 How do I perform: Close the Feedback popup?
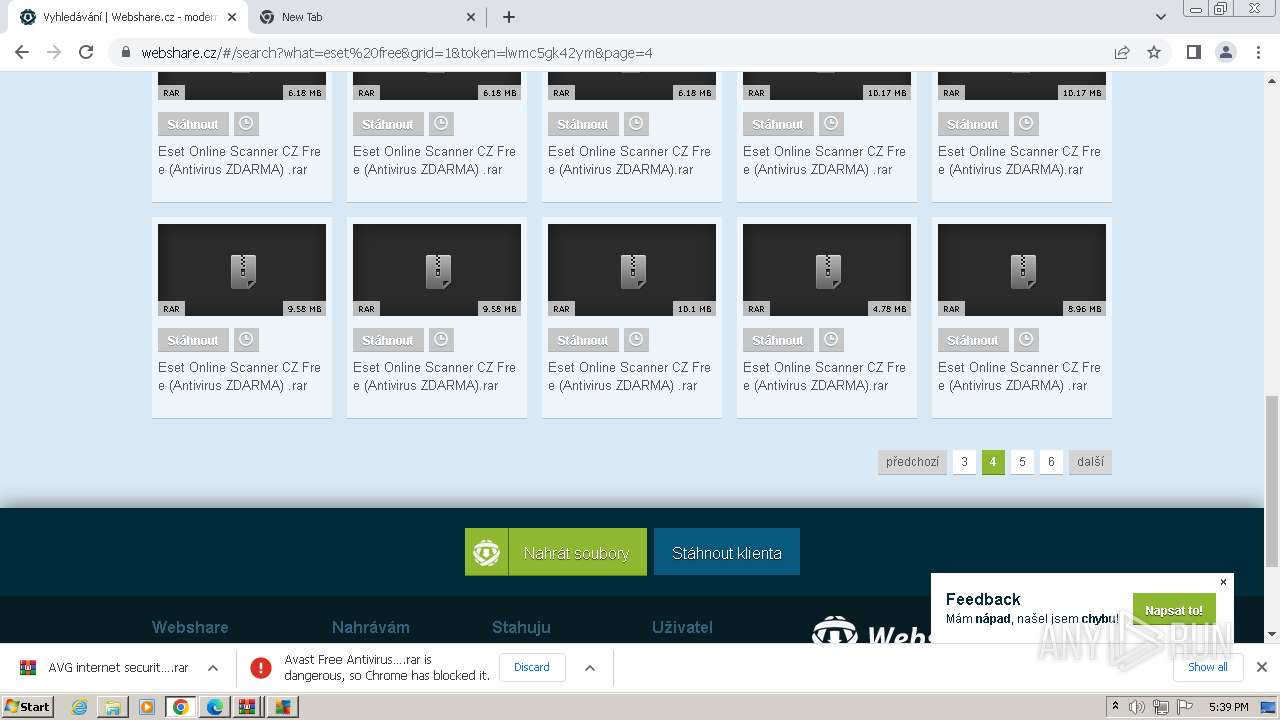[1223, 582]
